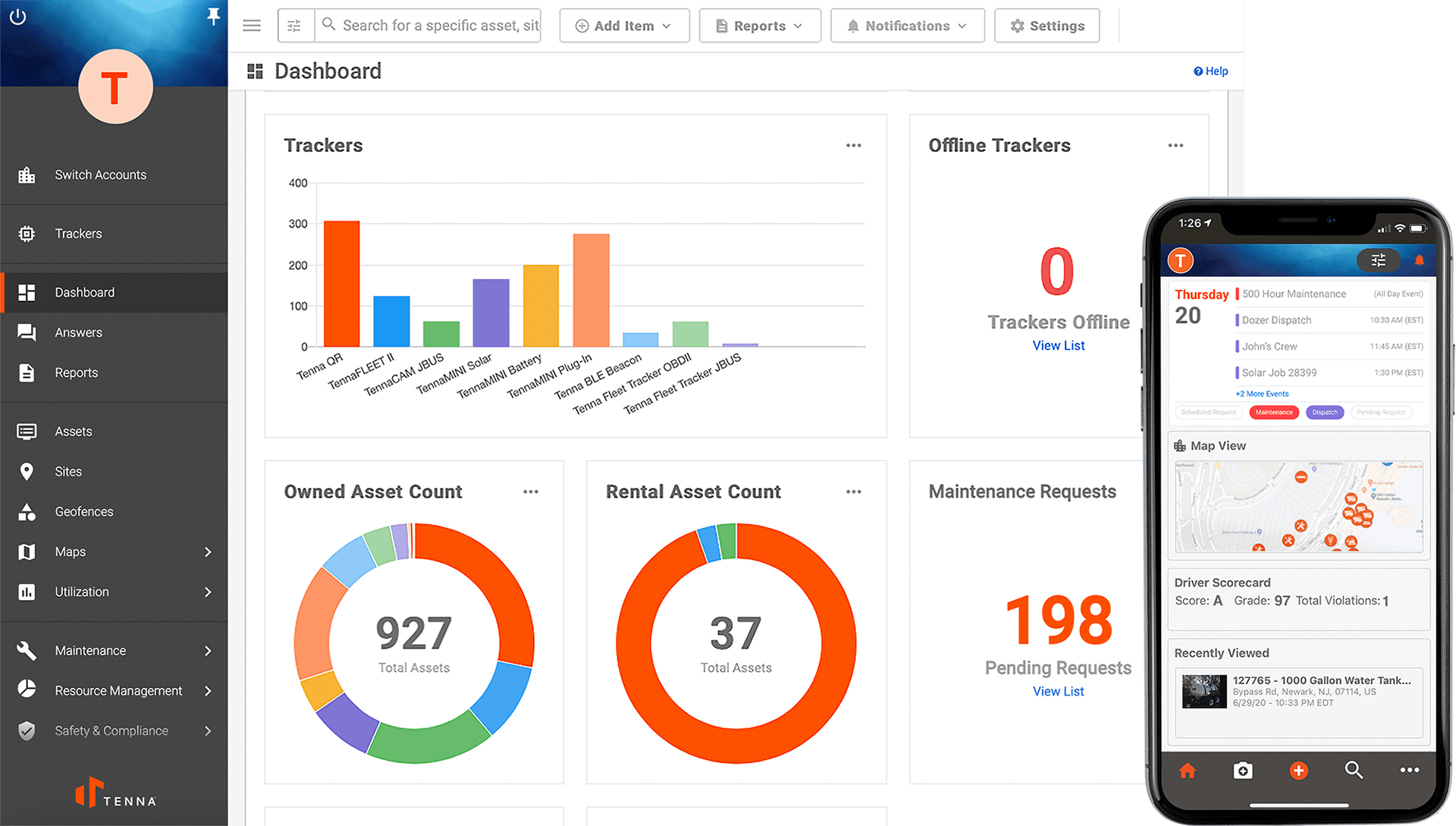
Task: Select Geofences in the sidebar
Action: pyautogui.click(x=83, y=512)
